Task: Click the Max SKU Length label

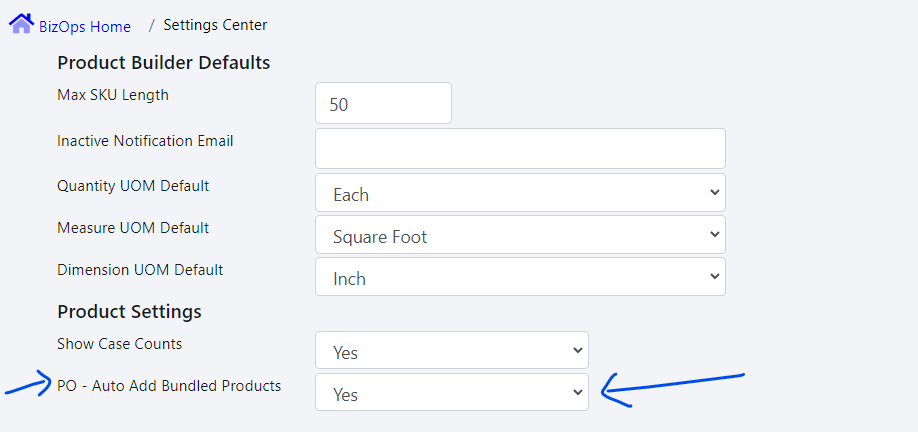Action: (113, 96)
